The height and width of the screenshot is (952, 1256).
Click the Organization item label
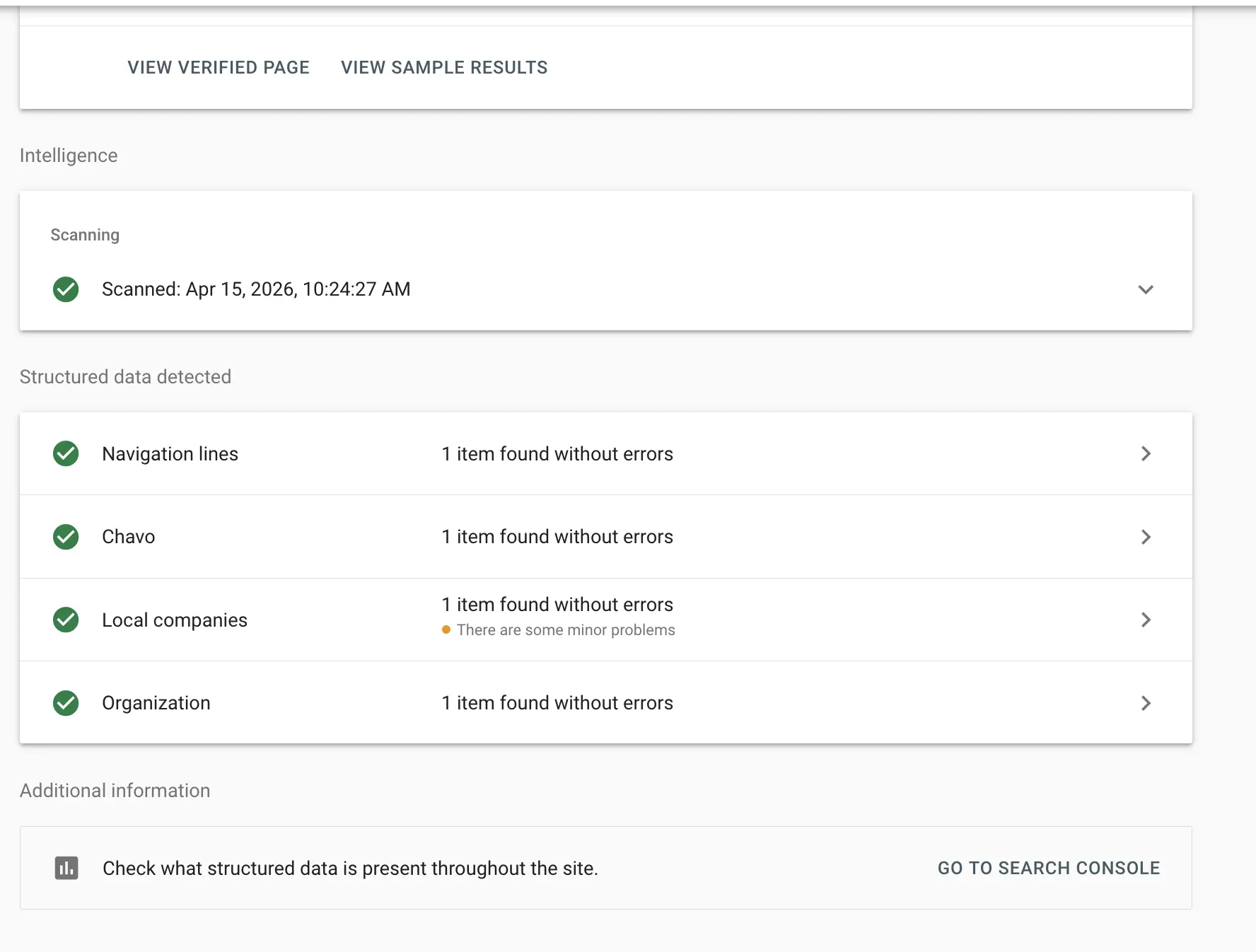click(x=156, y=703)
